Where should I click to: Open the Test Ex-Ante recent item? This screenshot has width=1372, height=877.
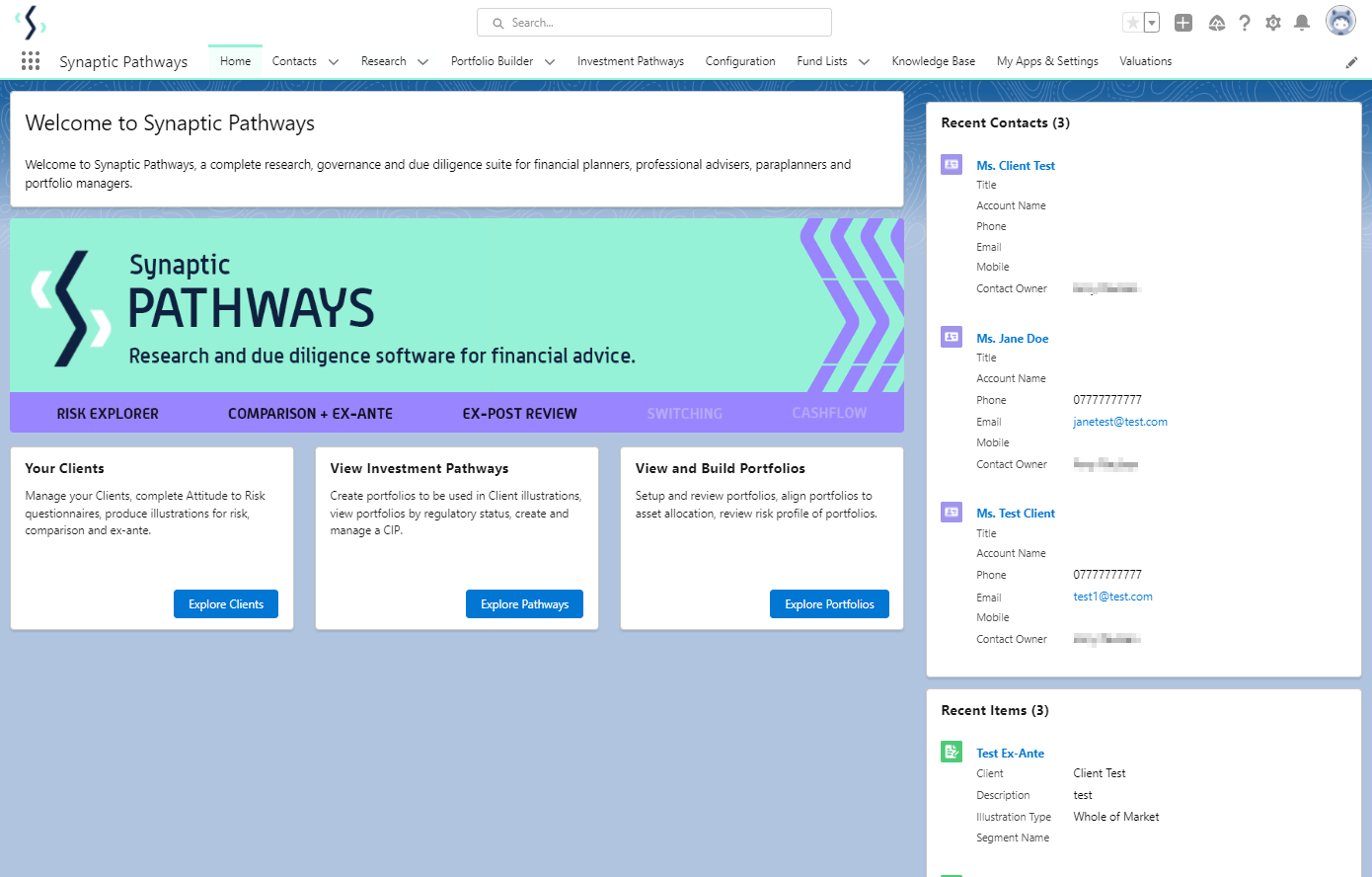(x=1010, y=754)
